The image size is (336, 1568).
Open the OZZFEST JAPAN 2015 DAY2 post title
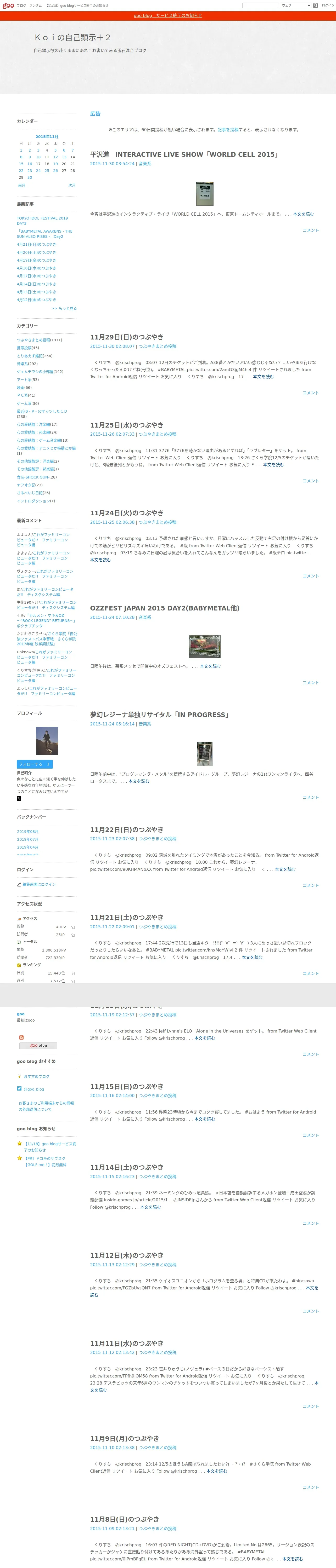point(165,608)
